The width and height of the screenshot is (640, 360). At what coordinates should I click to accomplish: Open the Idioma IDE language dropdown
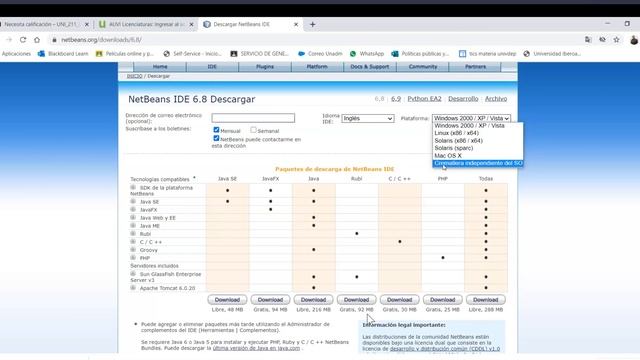[x=368, y=118]
